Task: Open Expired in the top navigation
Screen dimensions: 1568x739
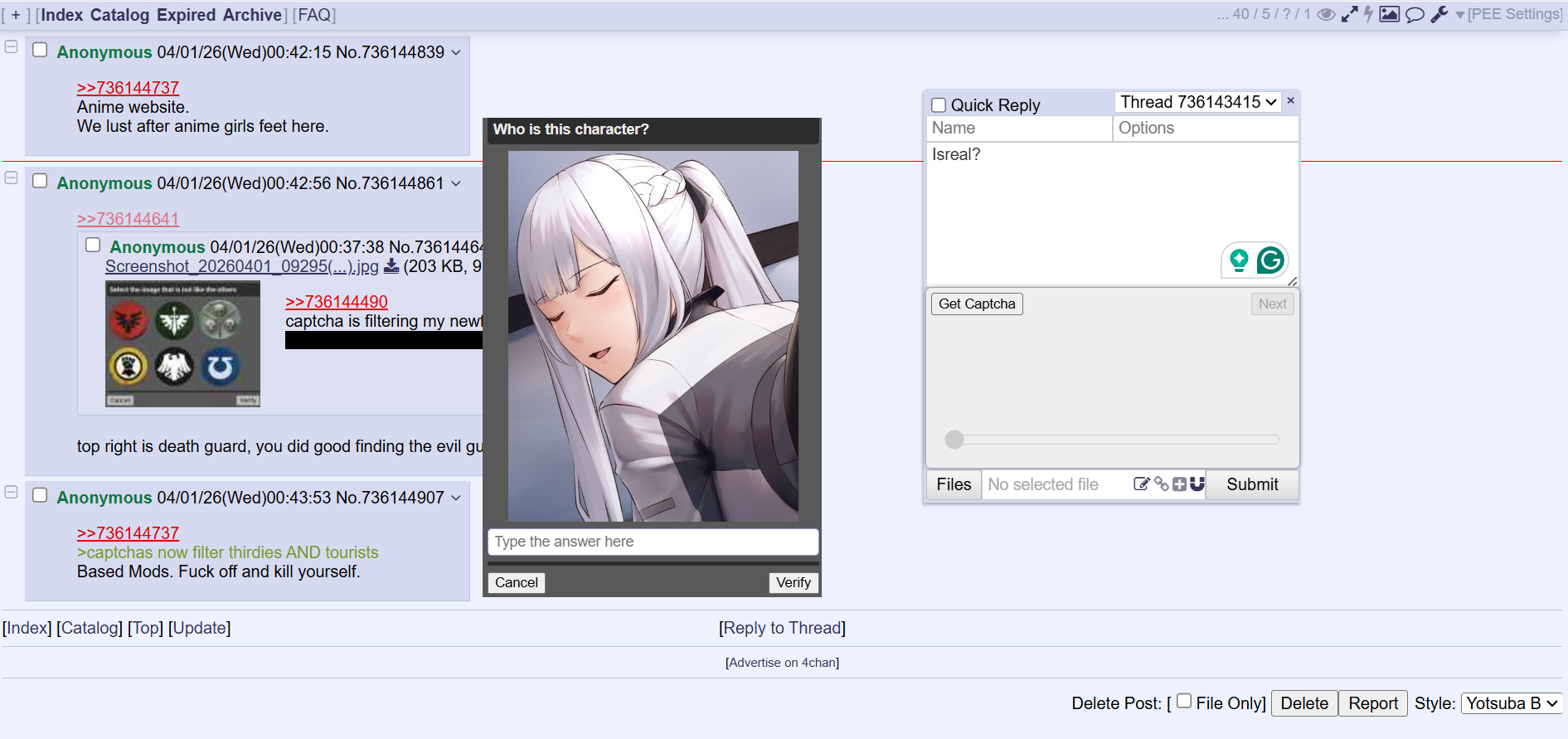Action: coord(187,15)
